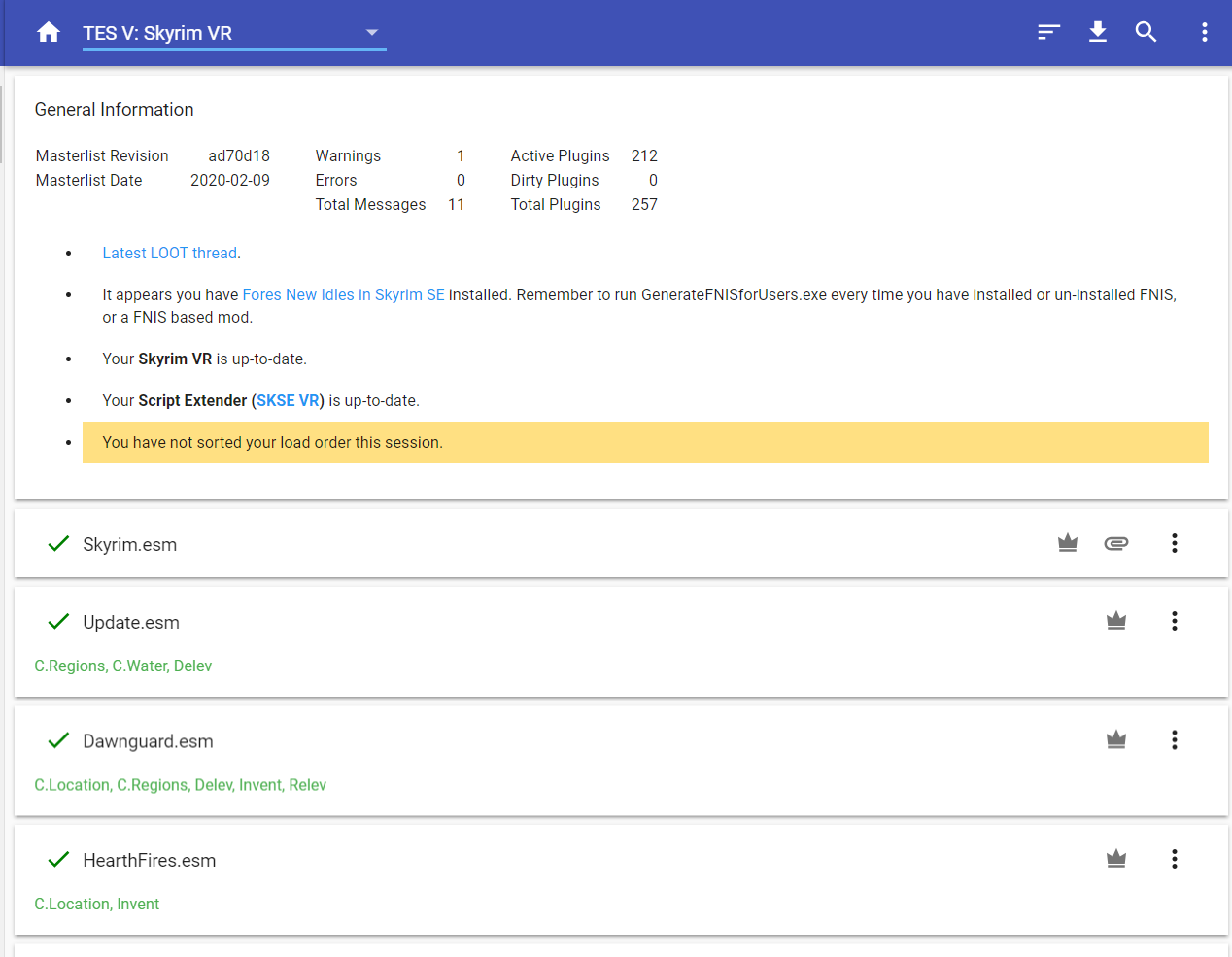Click the crown icon on HearthFires.esm

click(1116, 859)
